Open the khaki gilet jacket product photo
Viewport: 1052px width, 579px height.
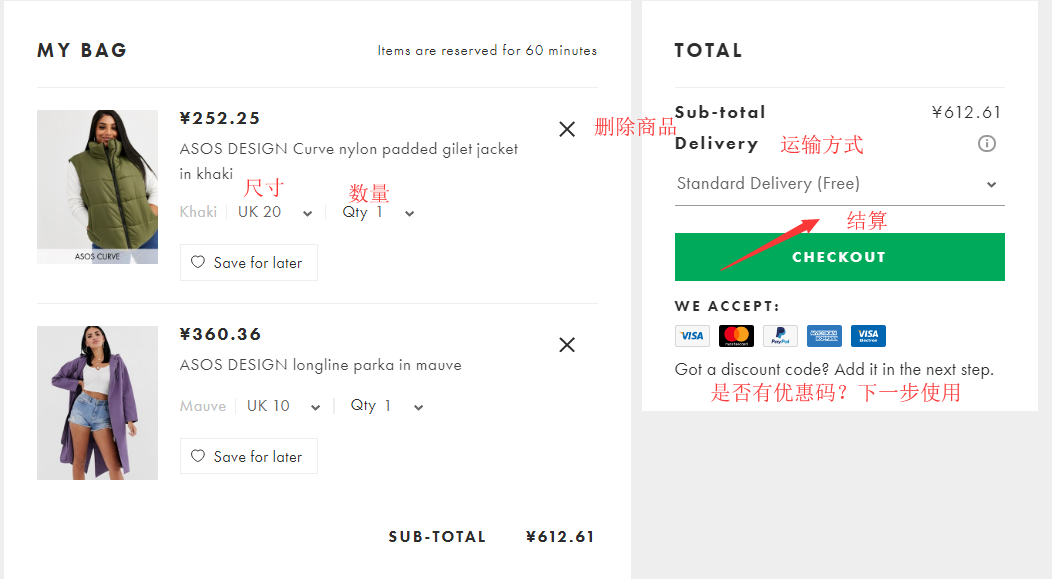[x=97, y=187]
